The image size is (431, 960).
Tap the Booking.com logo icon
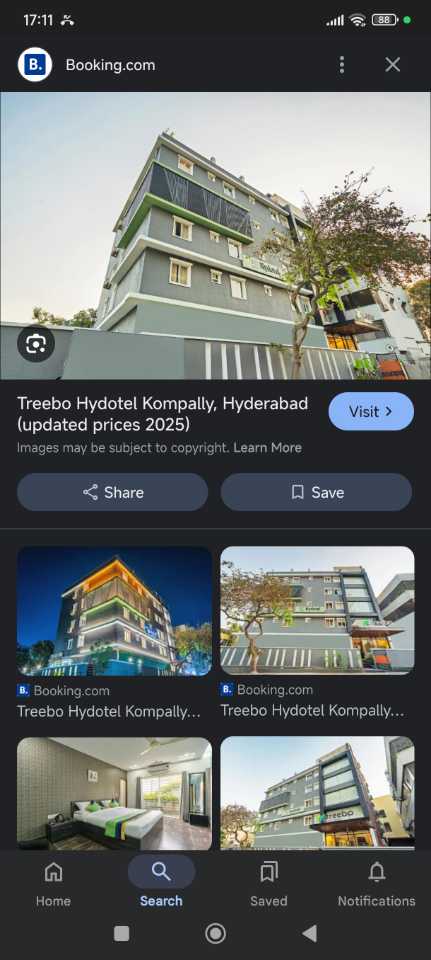[35, 65]
